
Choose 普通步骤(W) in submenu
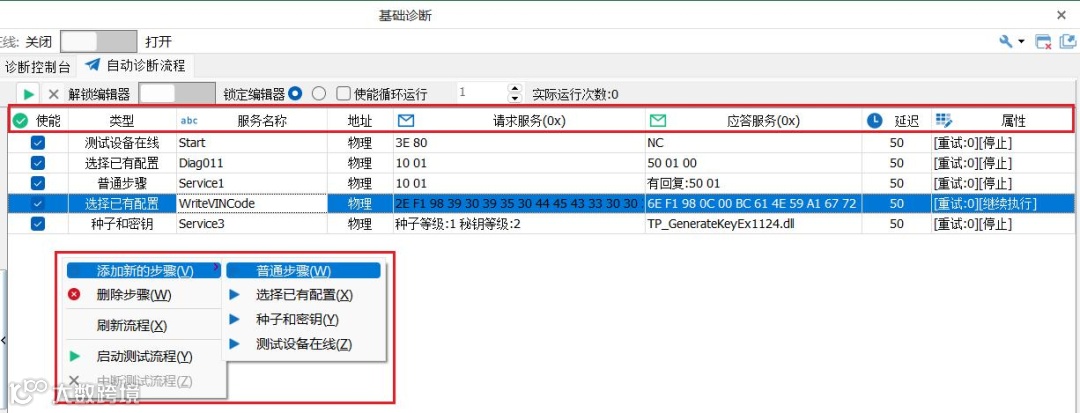click(303, 271)
